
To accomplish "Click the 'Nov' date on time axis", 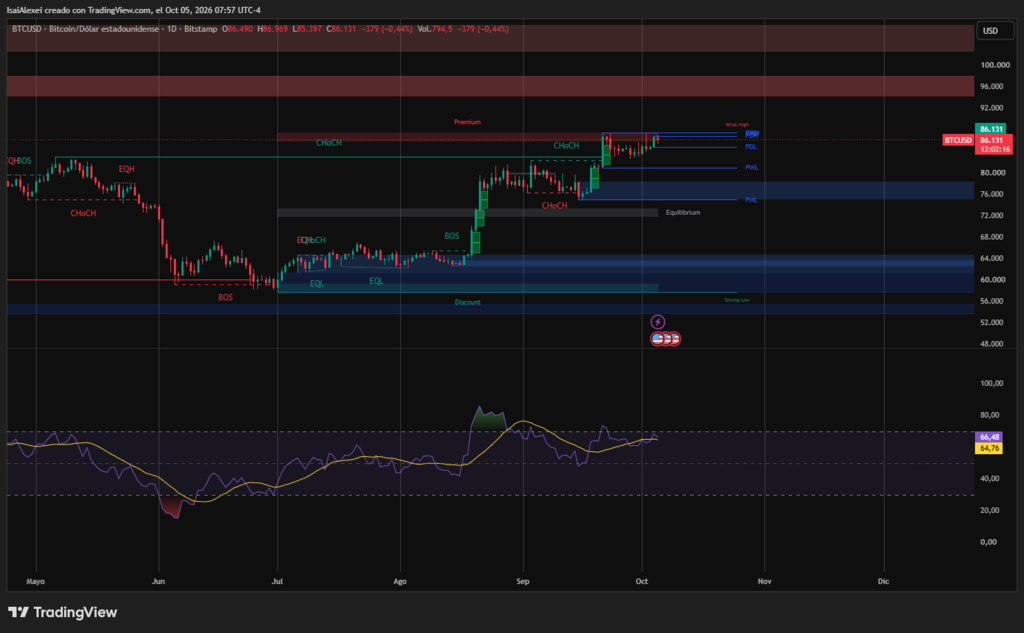I will tap(764, 581).
